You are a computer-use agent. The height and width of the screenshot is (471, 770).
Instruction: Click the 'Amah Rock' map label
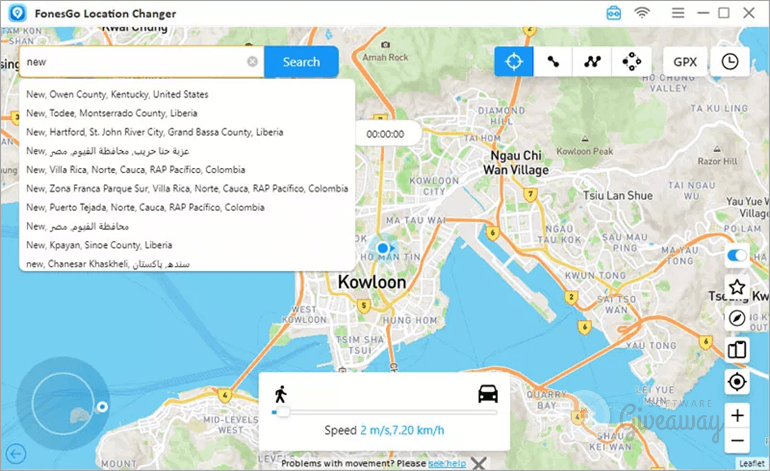point(385,57)
